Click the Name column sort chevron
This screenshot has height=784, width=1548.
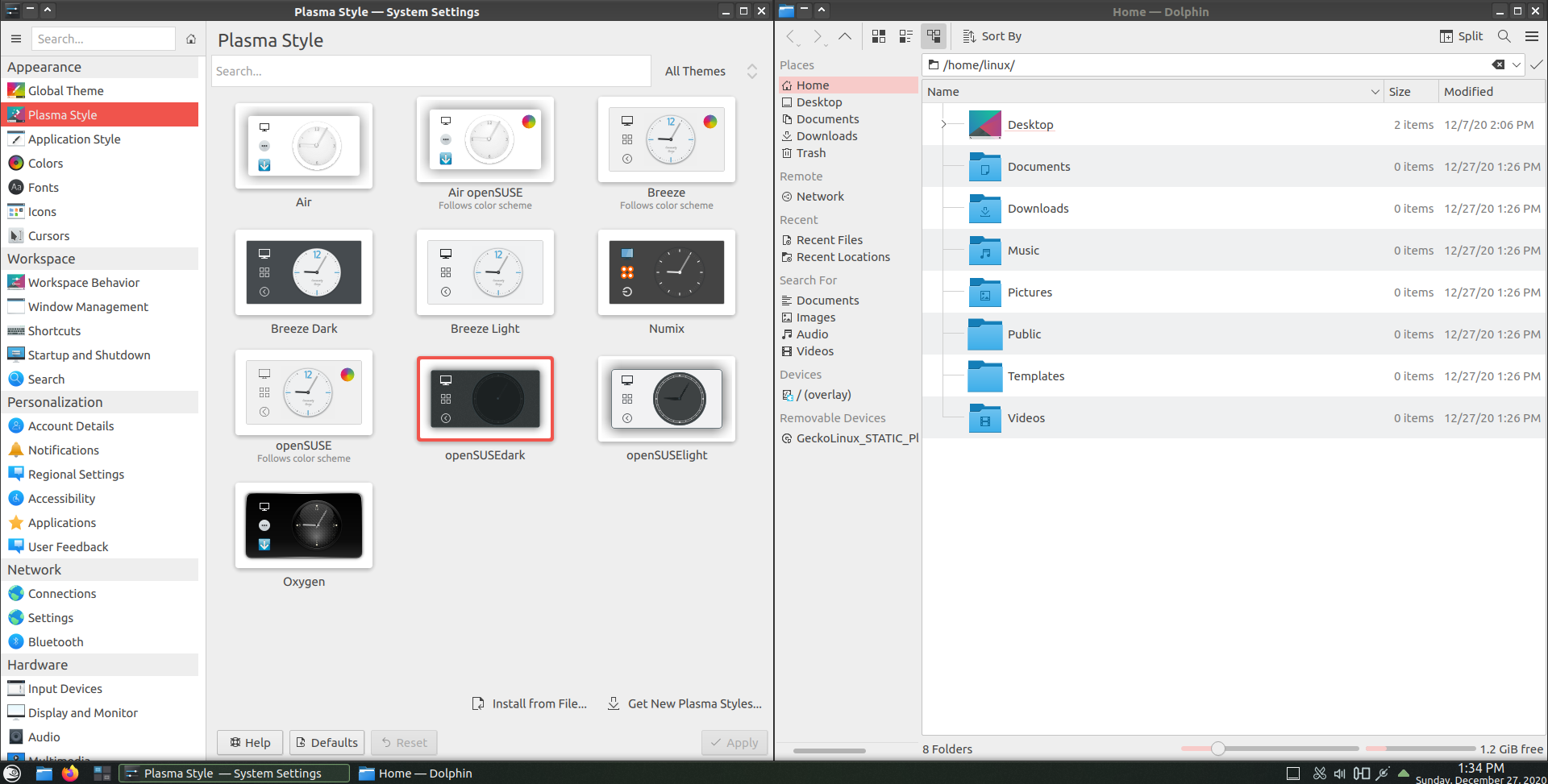click(x=1375, y=92)
